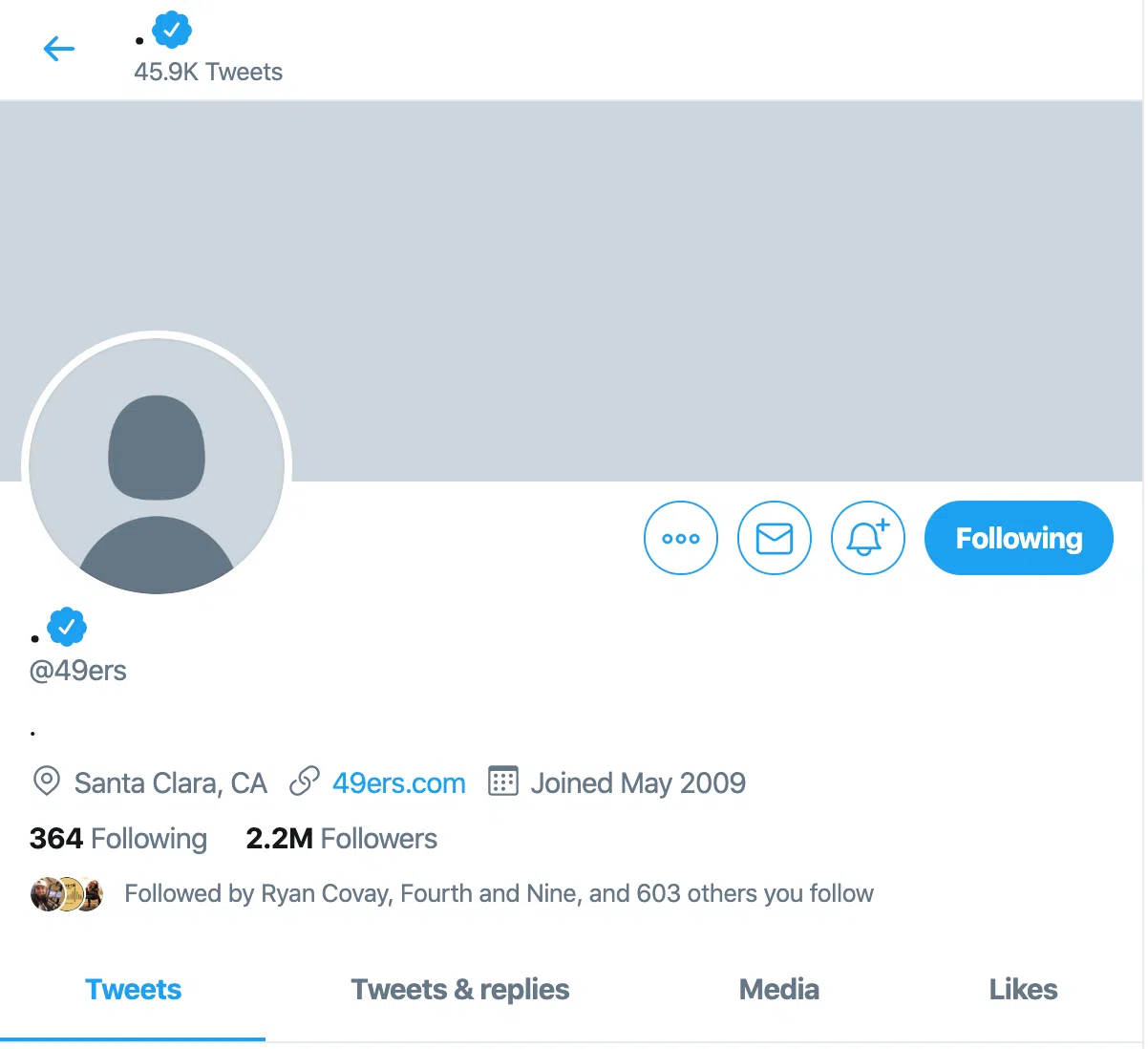
Task: Select the Media tab
Action: tap(779, 990)
